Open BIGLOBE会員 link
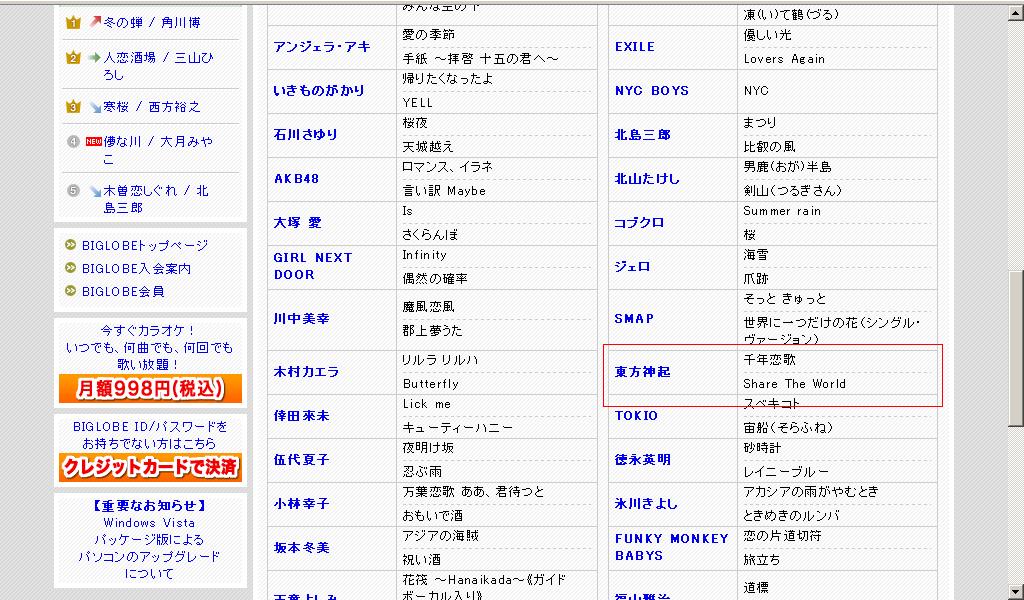The width and height of the screenshot is (1024, 600). (x=123, y=291)
